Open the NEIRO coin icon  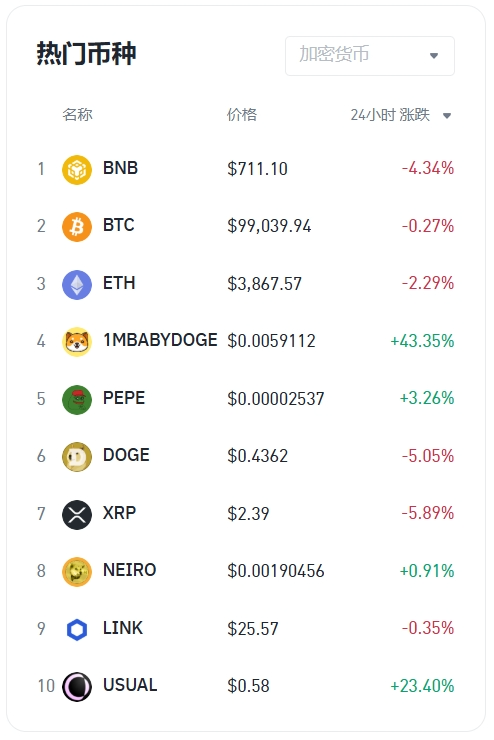77,572
